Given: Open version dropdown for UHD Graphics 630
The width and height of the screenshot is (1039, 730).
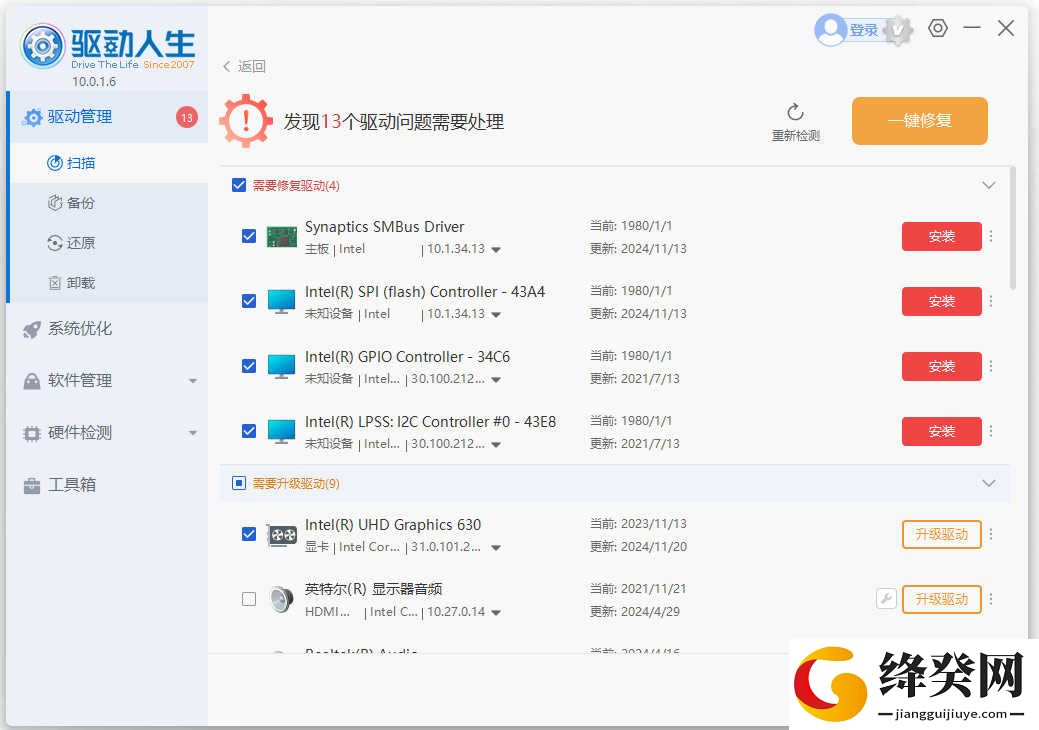Looking at the screenshot, I should coord(496,548).
